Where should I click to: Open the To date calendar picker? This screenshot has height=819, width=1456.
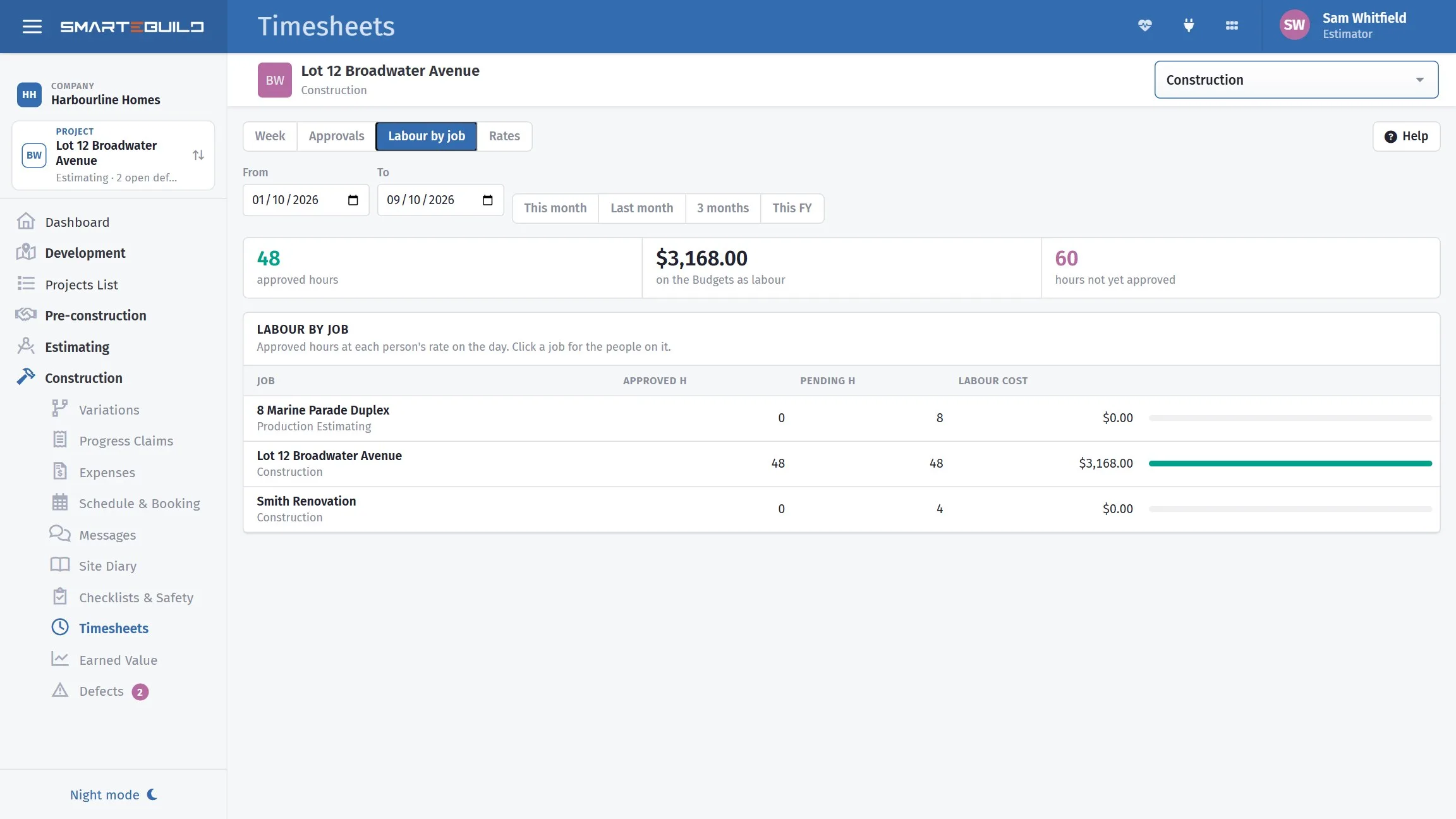pyautogui.click(x=488, y=200)
